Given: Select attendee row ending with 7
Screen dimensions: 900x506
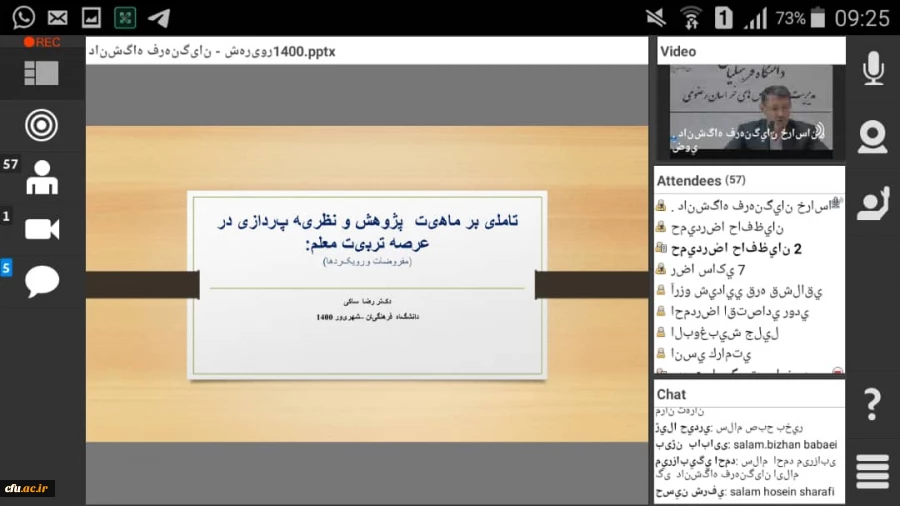Looking at the screenshot, I should [x=749, y=269].
